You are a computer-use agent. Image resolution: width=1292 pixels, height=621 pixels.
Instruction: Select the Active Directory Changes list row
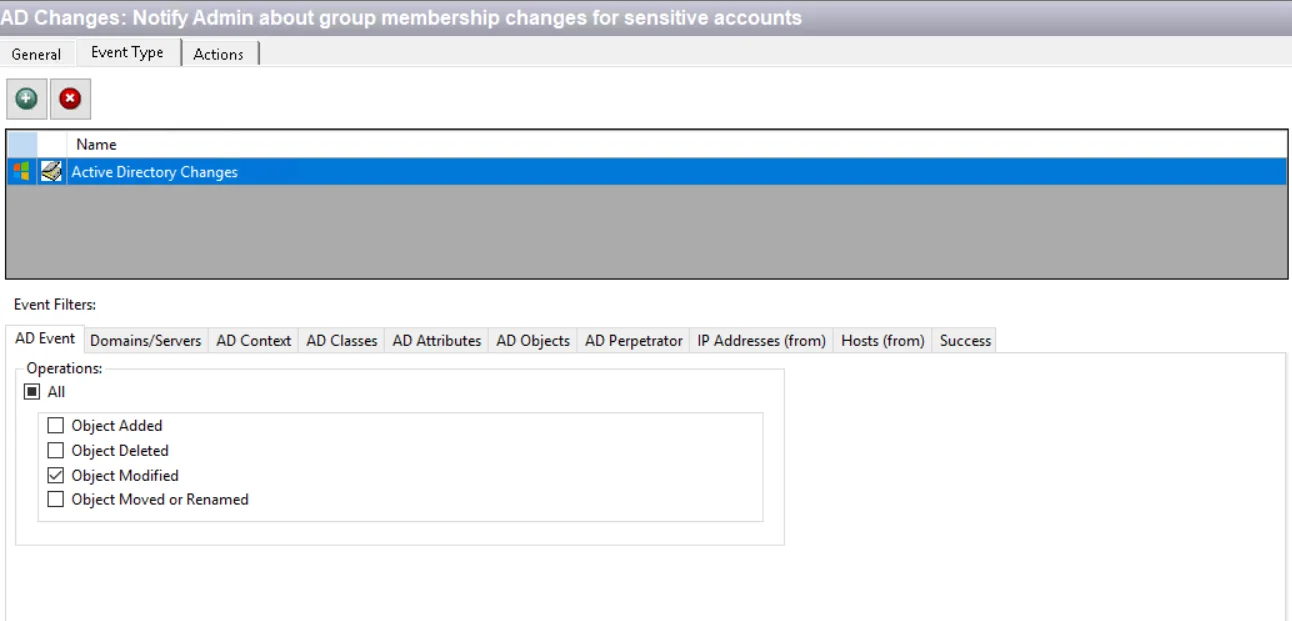pyautogui.click(x=646, y=172)
